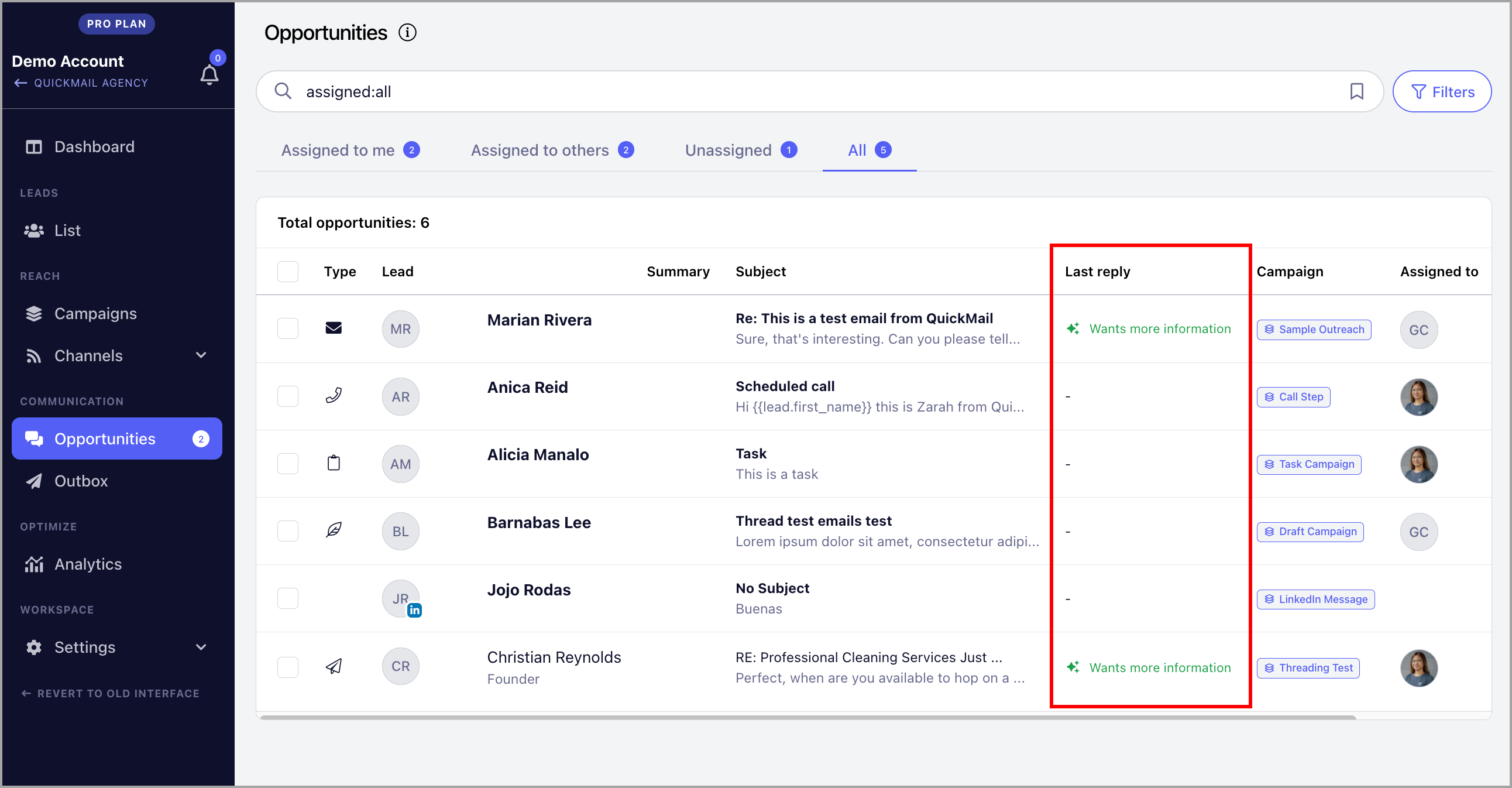Click the JR LinkedIn avatar for Jojo Rodas
This screenshot has width=1512, height=788.
point(400,598)
